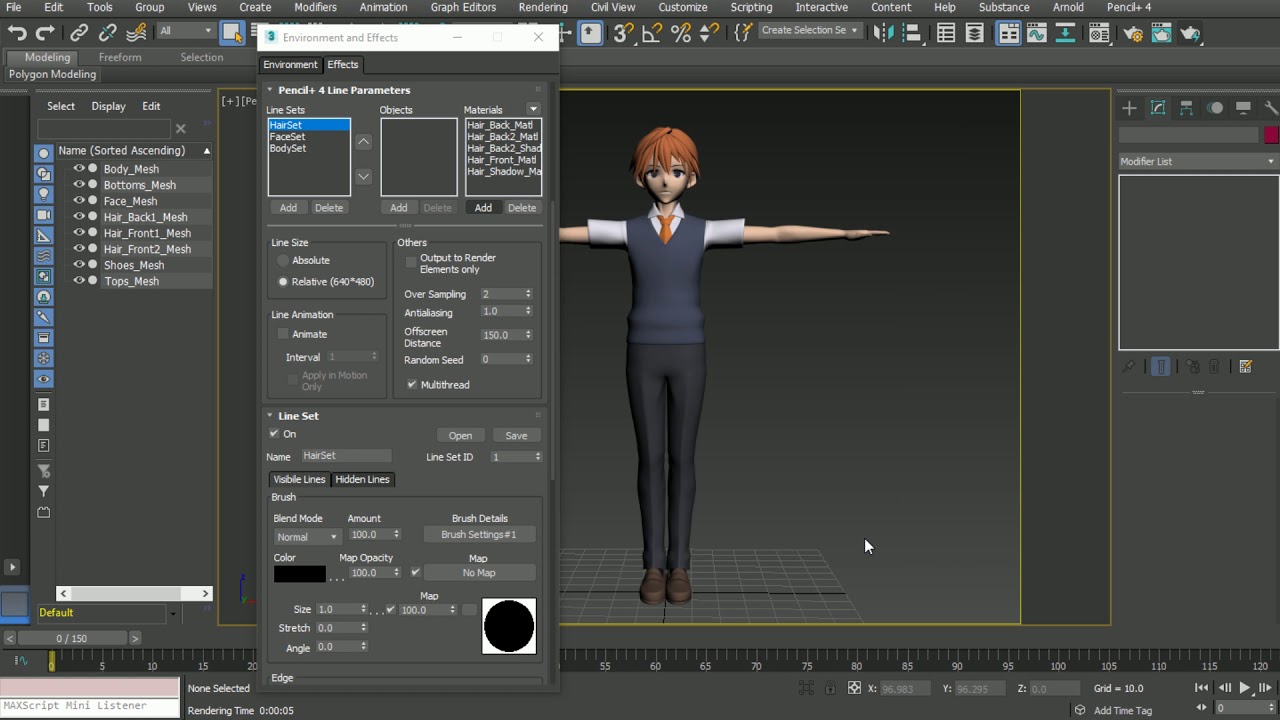Click the Mirror tool icon

click(x=882, y=33)
